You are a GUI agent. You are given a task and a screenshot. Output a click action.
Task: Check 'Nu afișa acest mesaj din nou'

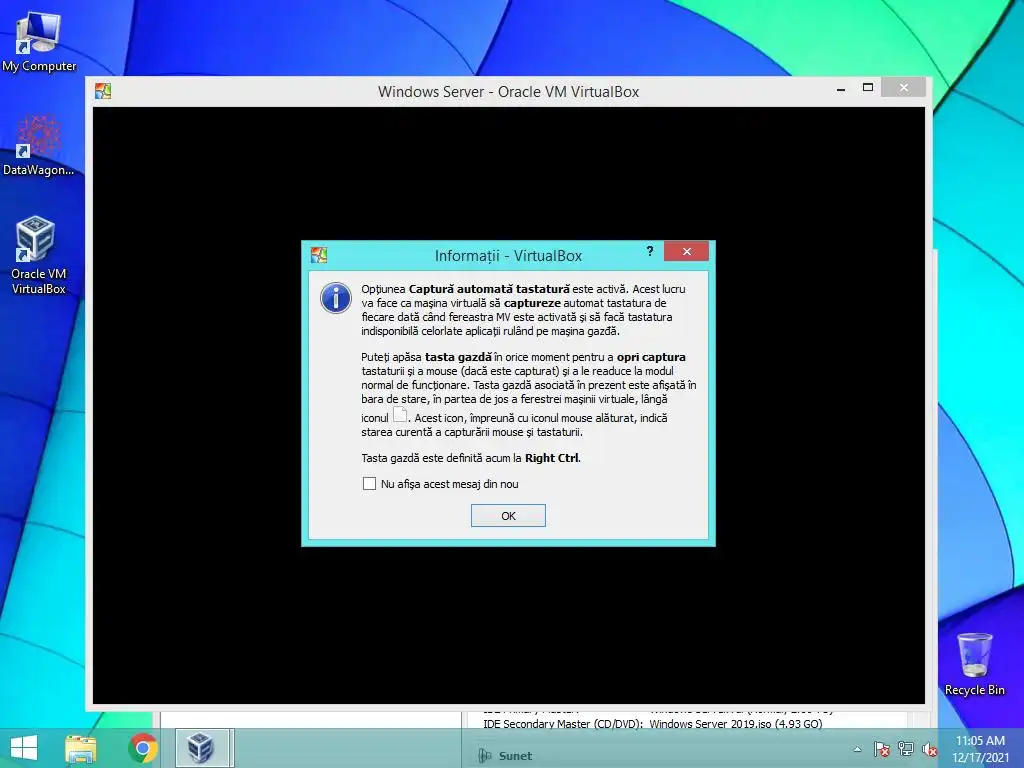click(x=369, y=484)
